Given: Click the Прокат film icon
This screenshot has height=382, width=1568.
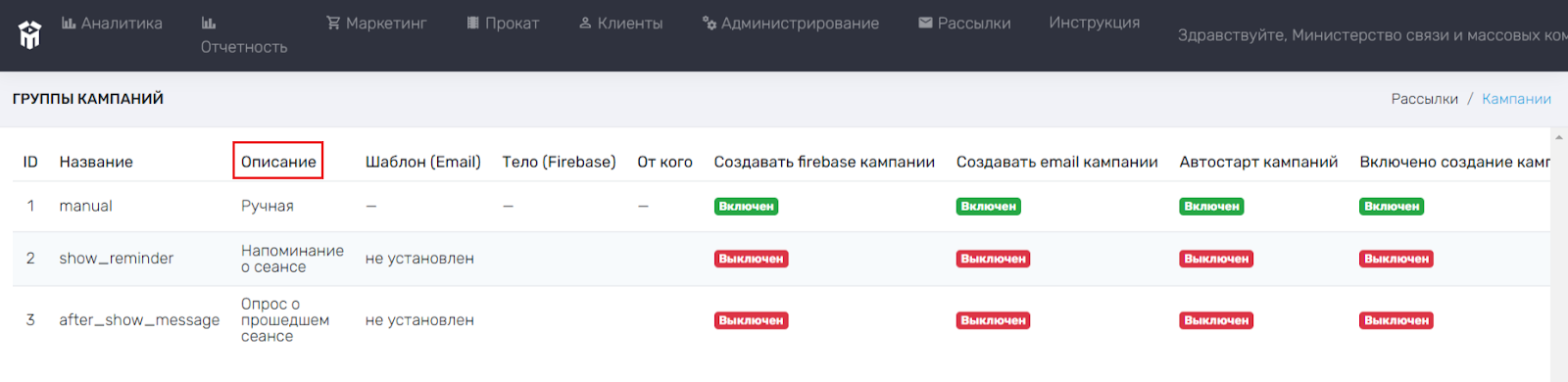Looking at the screenshot, I should pos(473,23).
